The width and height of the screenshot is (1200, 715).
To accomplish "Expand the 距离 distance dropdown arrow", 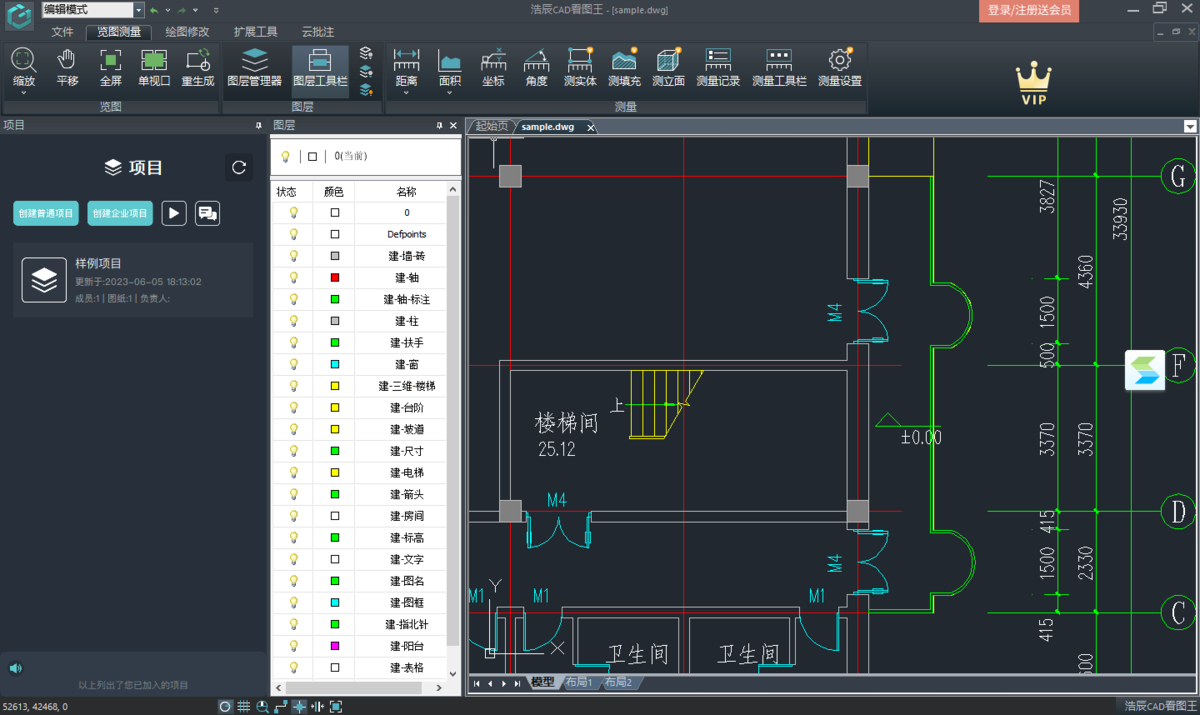I will pos(406,94).
